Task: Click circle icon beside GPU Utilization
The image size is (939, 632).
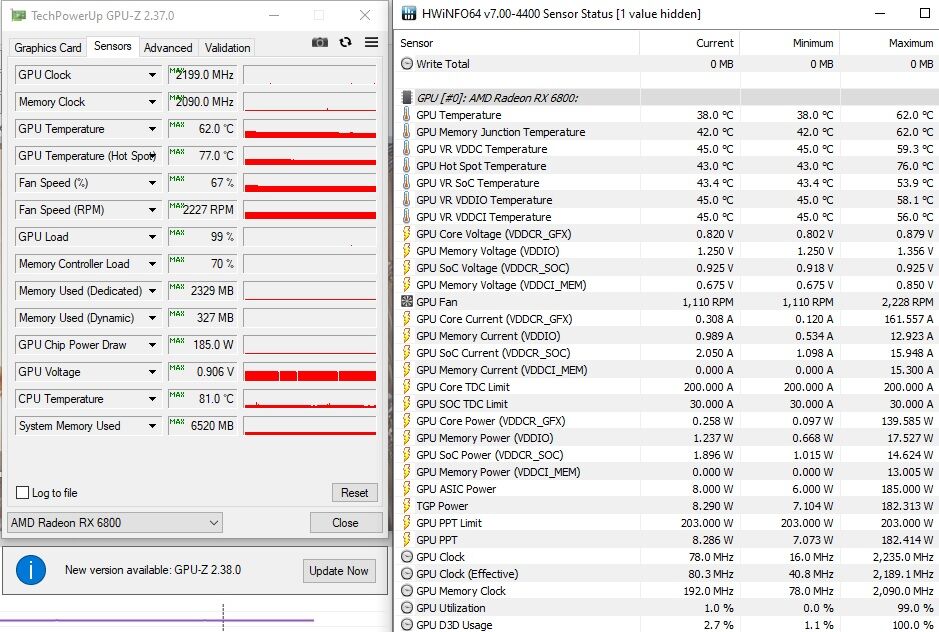Action: tap(407, 607)
